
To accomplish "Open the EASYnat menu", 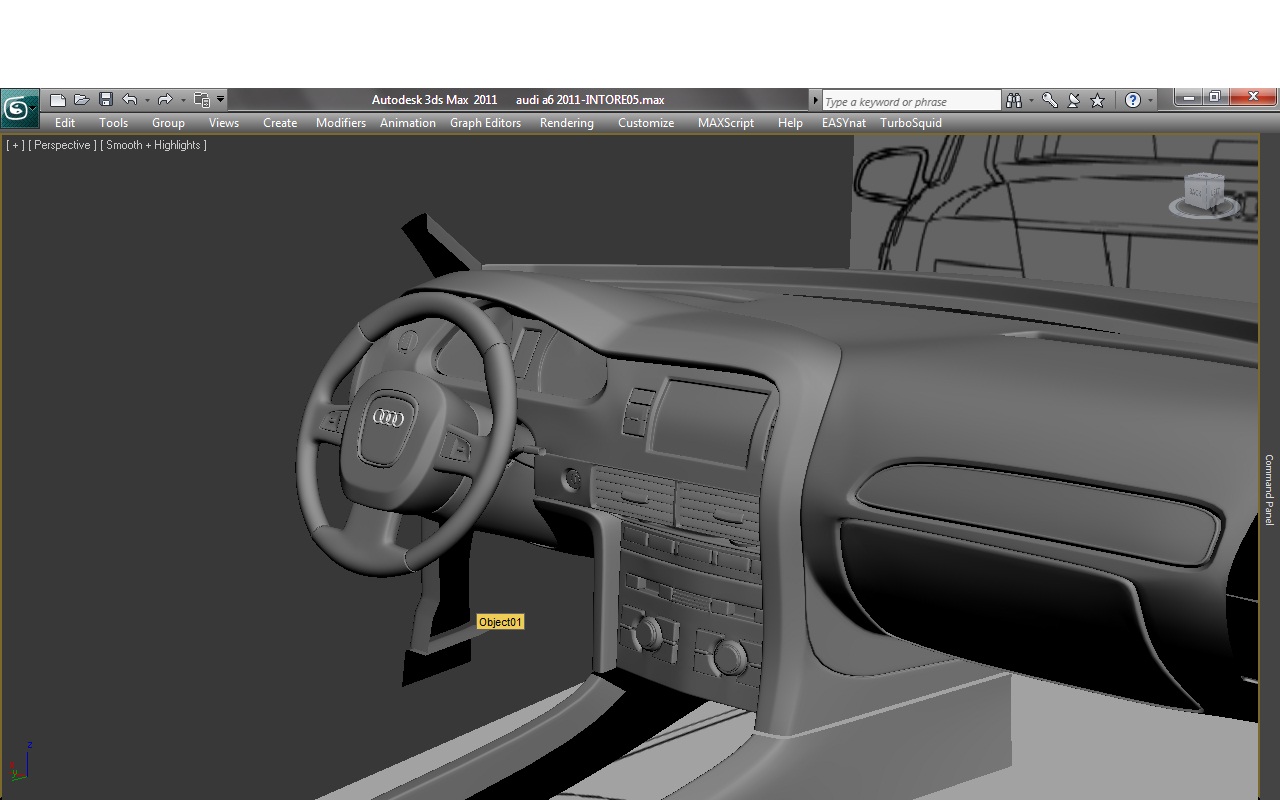I will pos(844,123).
